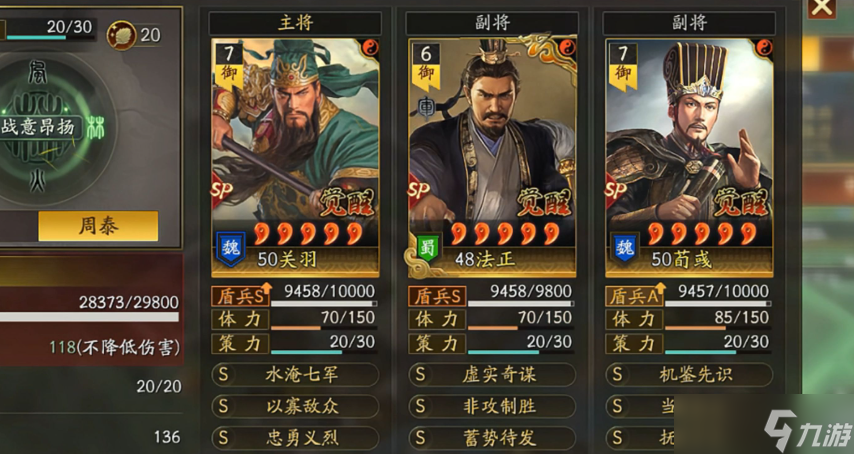Click the 盾兵S troop type tag under 法正
The height and width of the screenshot is (454, 854).
click(437, 296)
